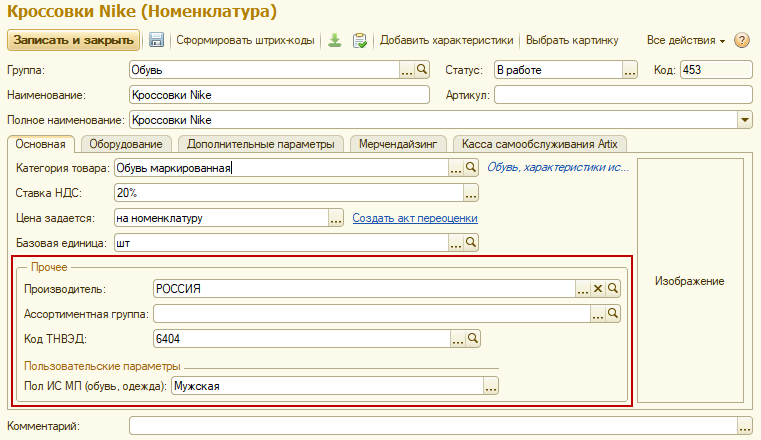Click the Пол ИС МП field showing Мужская
The height and width of the screenshot is (440, 761).
click(x=328, y=386)
